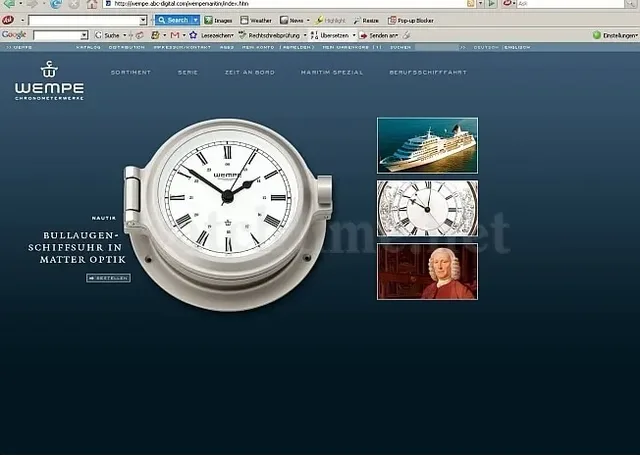Click the Bestellen order button
Viewport: 640px width, 455px height.
[108, 278]
